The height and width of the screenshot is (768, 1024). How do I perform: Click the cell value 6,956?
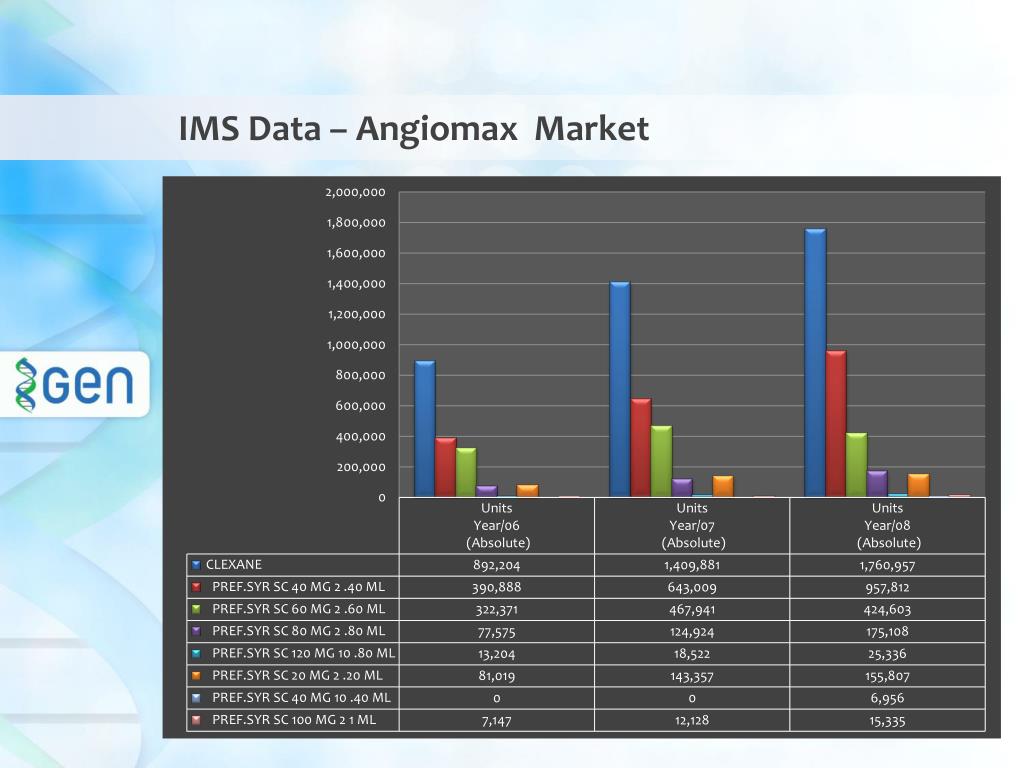tap(888, 699)
